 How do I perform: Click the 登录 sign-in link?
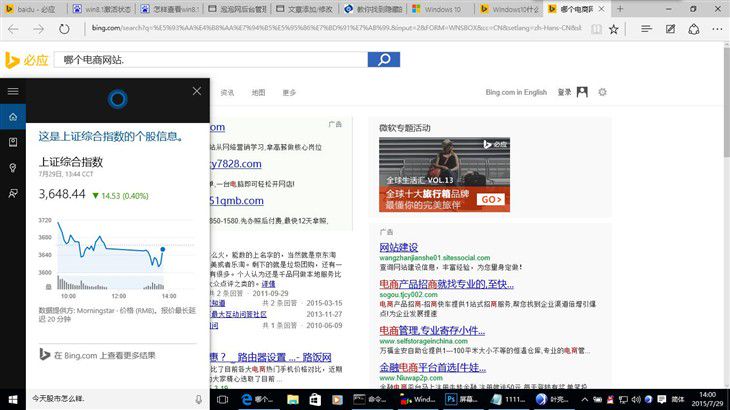coord(564,92)
